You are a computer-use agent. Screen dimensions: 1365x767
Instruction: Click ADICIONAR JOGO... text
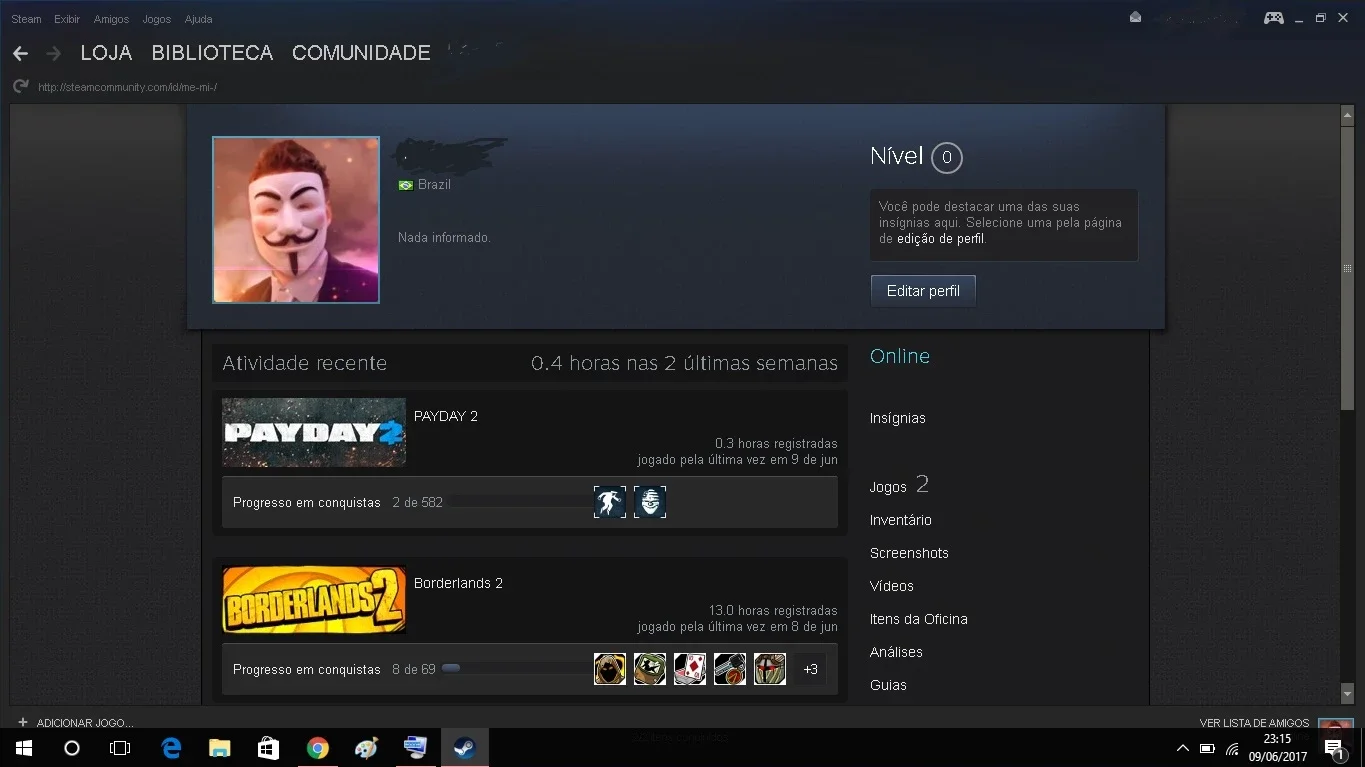pos(85,723)
